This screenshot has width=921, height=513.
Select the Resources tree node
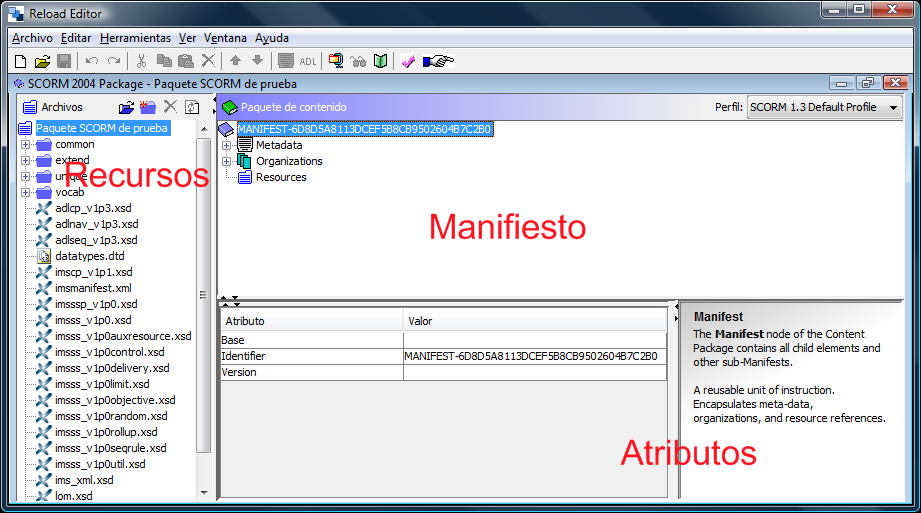[x=281, y=177]
